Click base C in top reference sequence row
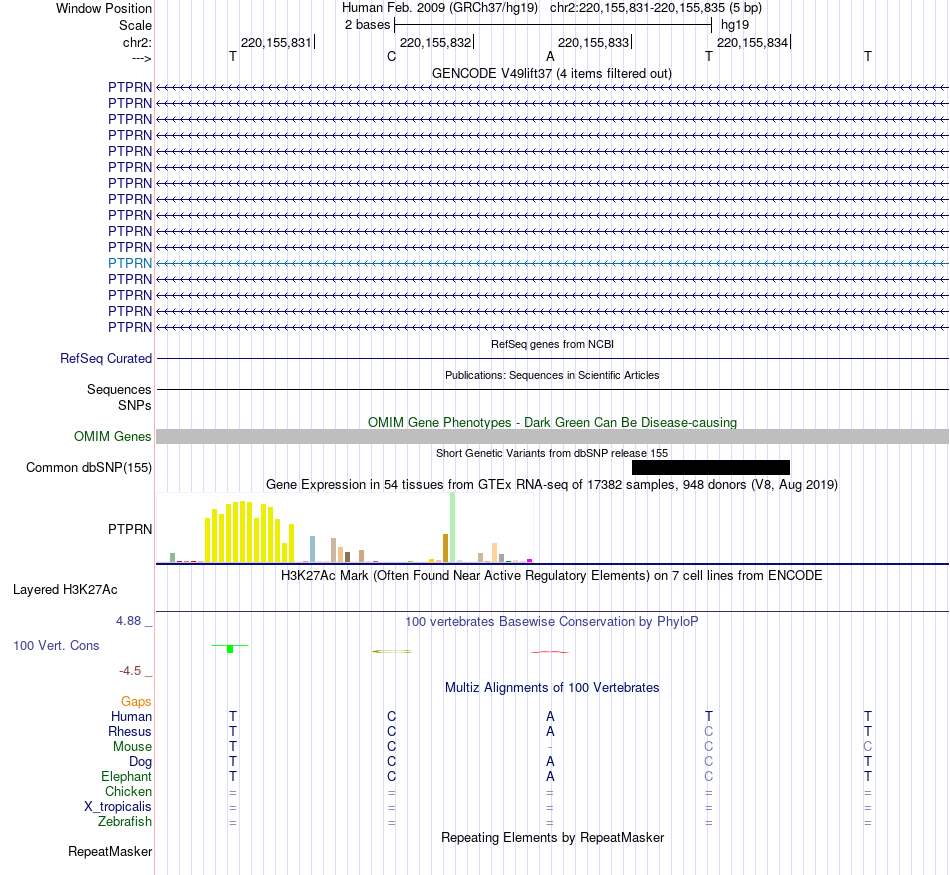 (391, 56)
